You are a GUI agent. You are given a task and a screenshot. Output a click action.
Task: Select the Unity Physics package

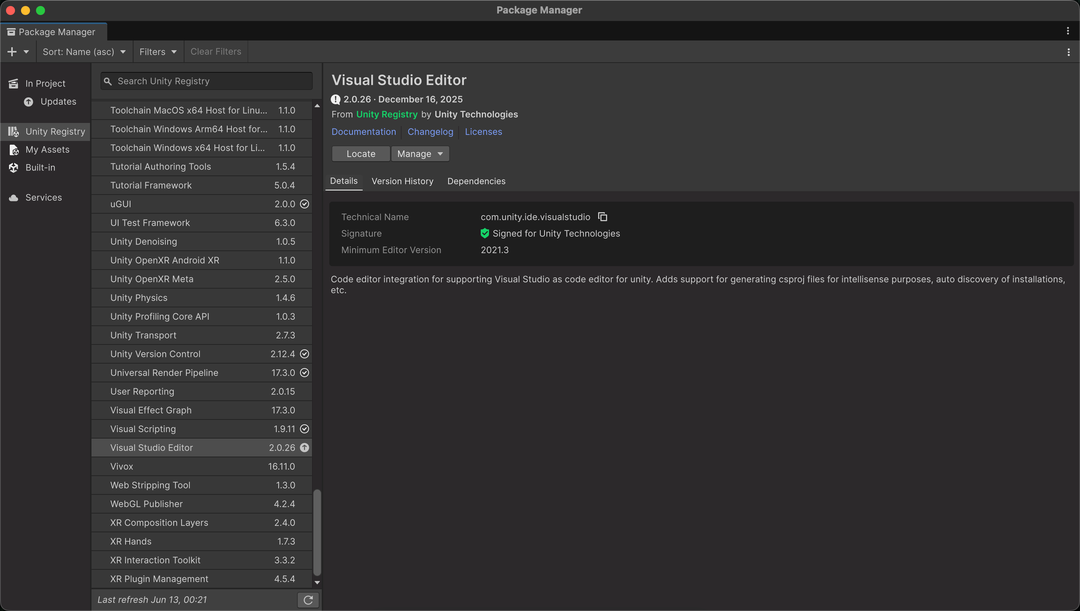(x=202, y=298)
